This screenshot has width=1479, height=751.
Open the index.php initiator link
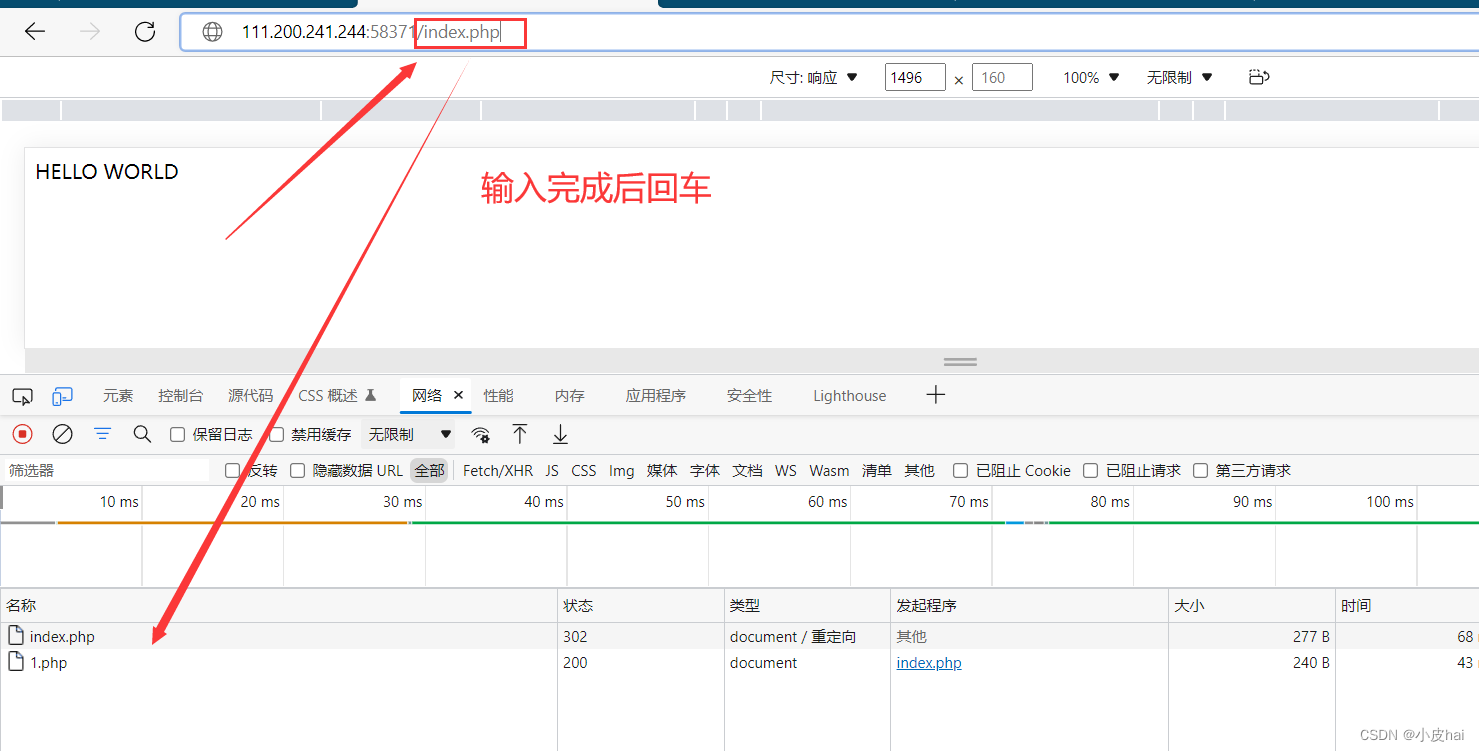click(x=929, y=663)
